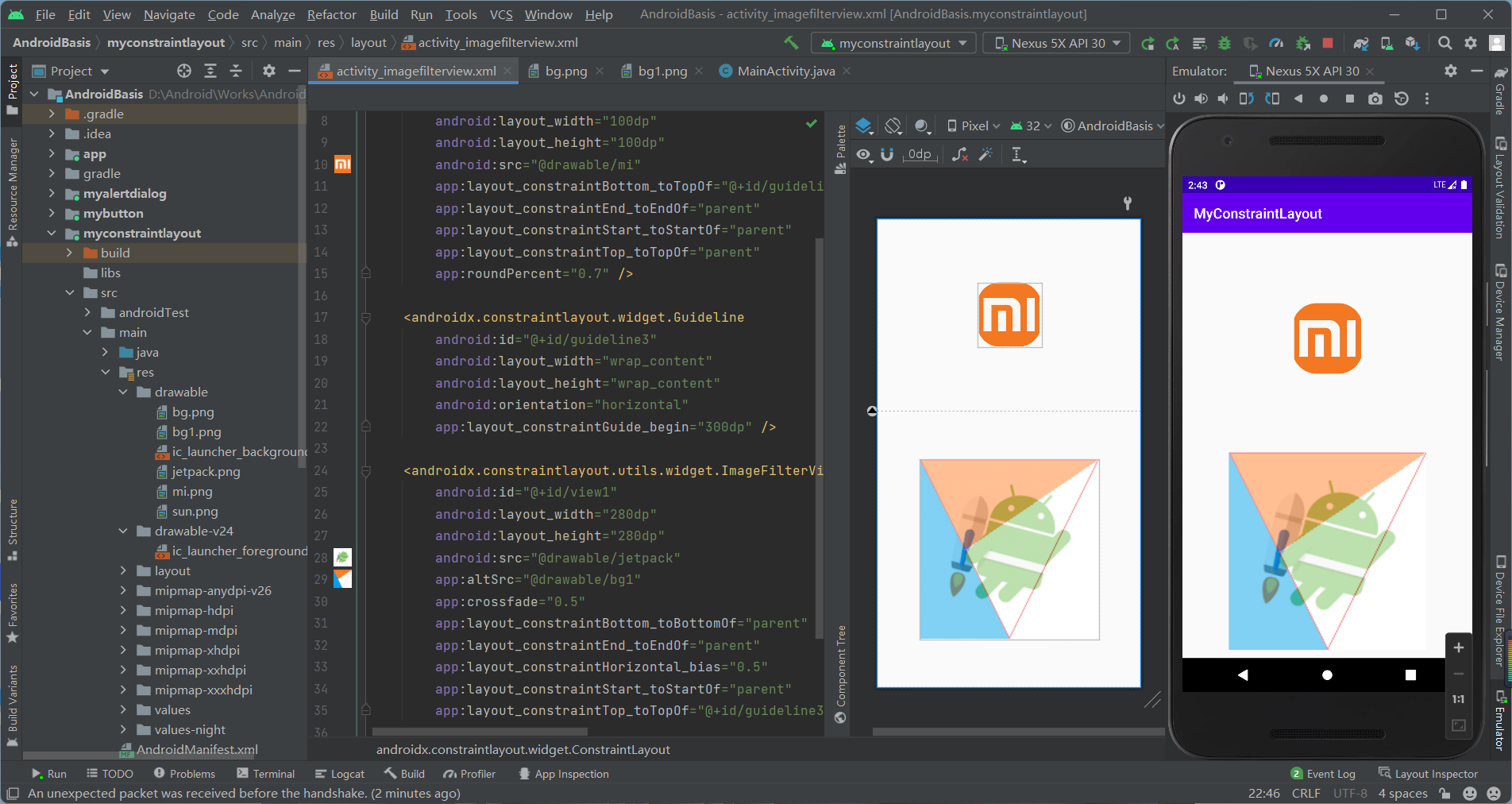
Task: Open emulator panel settings gear
Action: point(1451,71)
